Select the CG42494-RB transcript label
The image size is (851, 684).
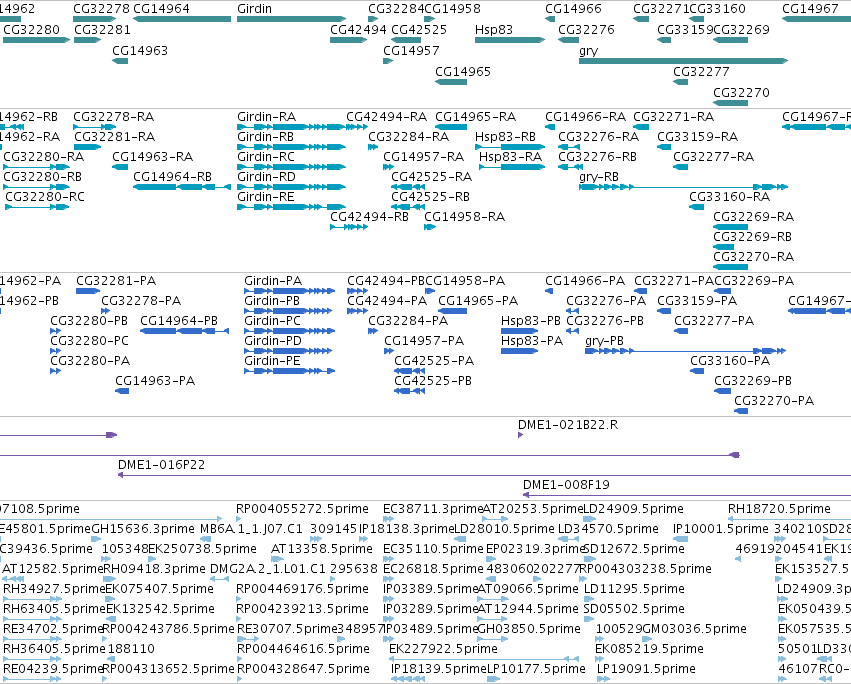click(x=370, y=217)
